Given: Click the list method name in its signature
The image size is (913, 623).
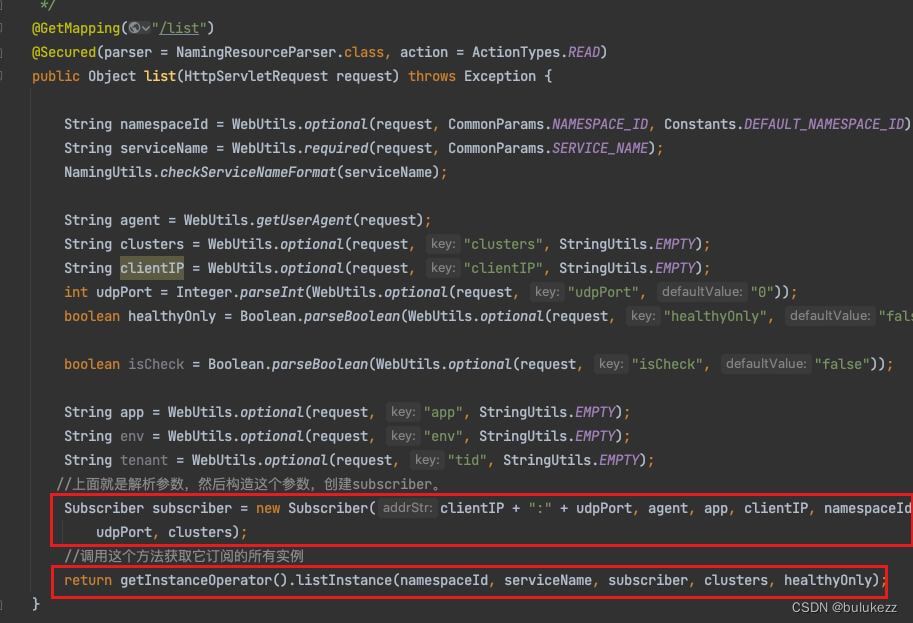Looking at the screenshot, I should click(x=160, y=76).
